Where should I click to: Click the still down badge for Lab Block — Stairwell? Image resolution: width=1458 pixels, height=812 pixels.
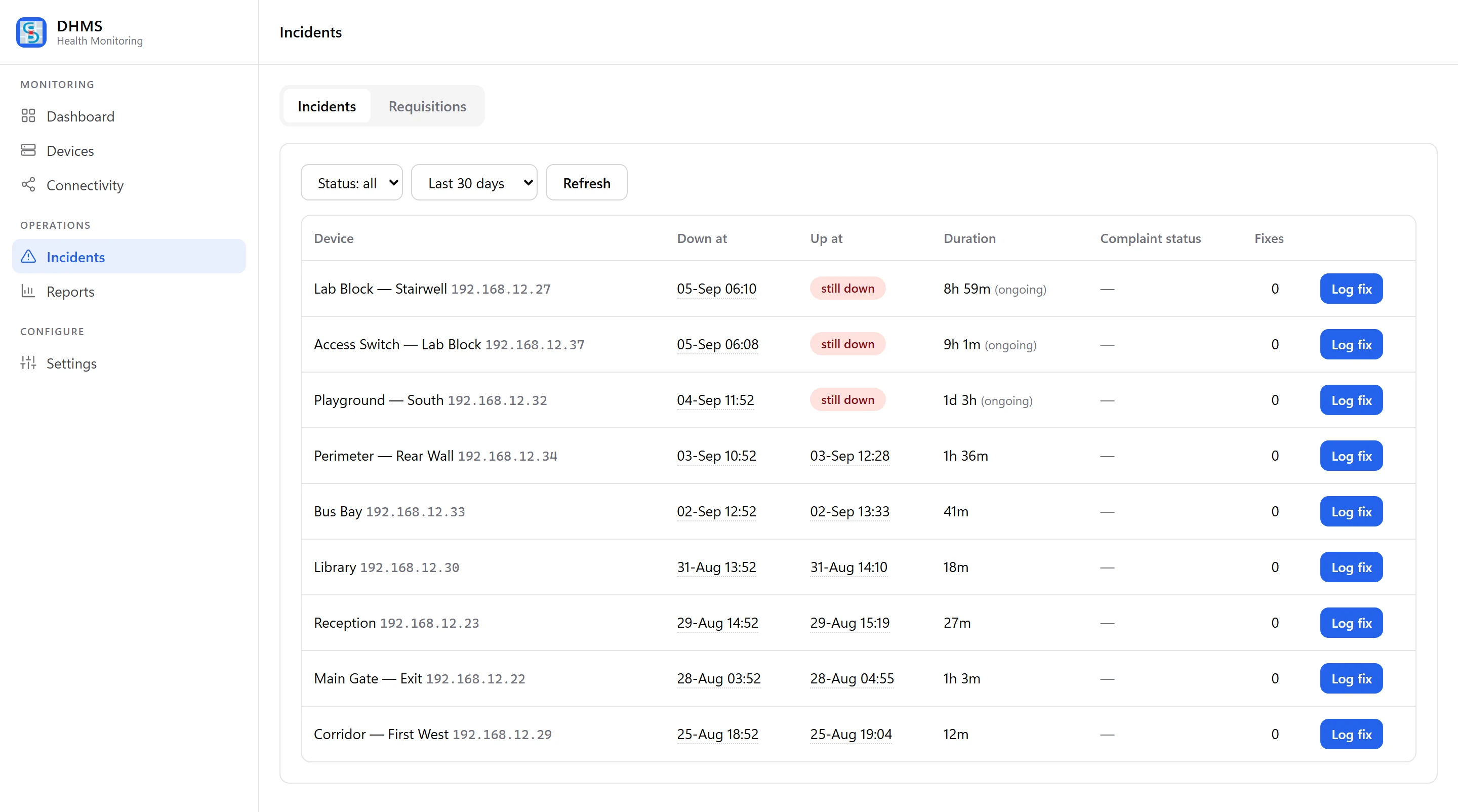coord(847,288)
